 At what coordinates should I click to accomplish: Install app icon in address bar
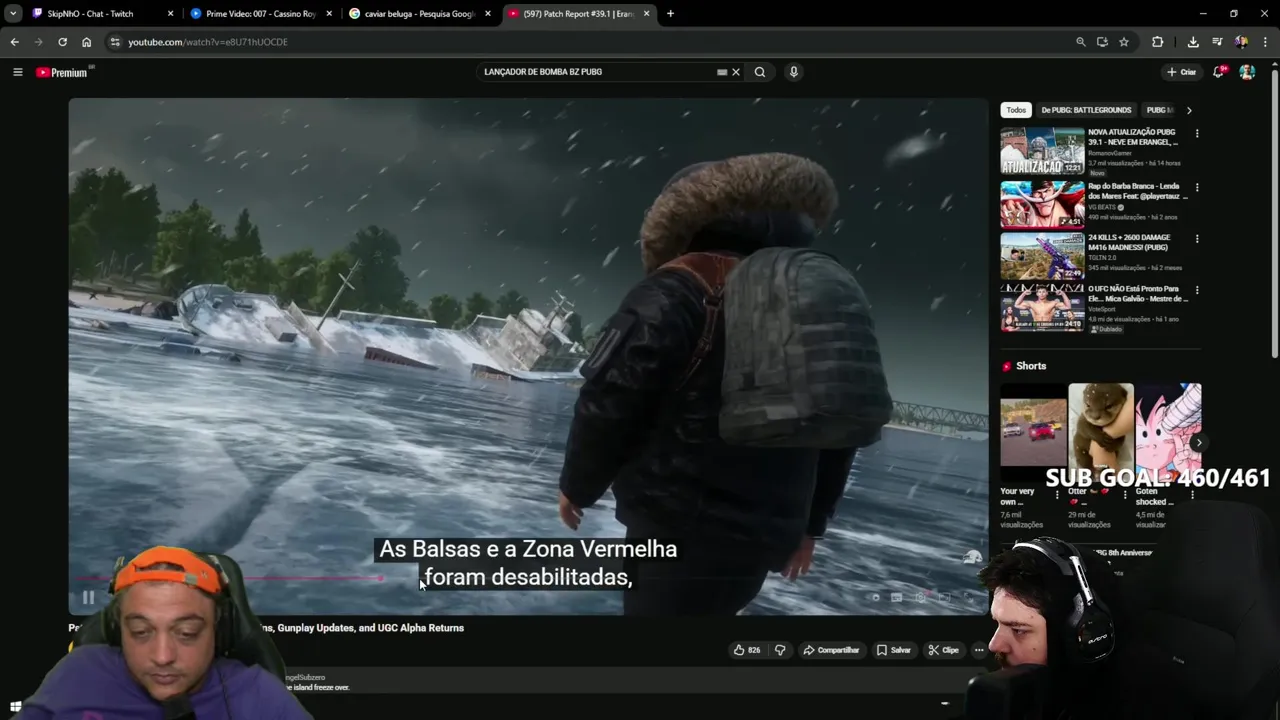[x=1102, y=42]
